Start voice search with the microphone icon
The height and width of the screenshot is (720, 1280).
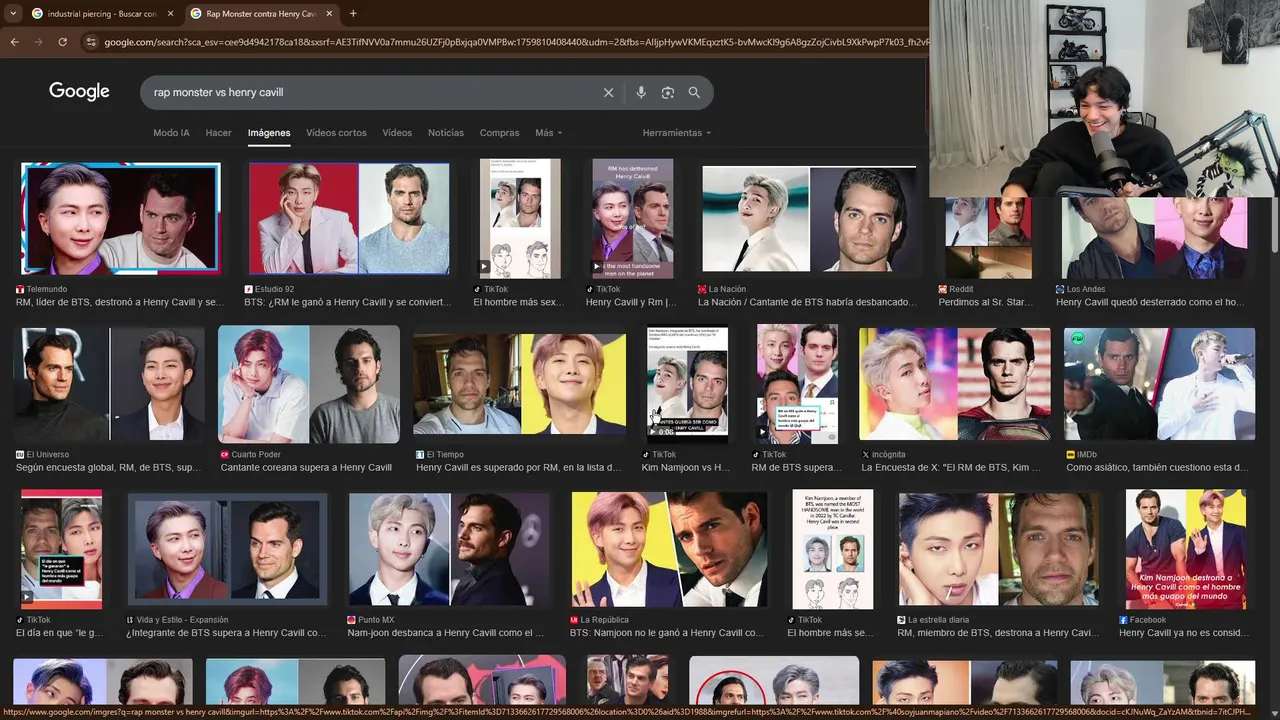click(641, 92)
